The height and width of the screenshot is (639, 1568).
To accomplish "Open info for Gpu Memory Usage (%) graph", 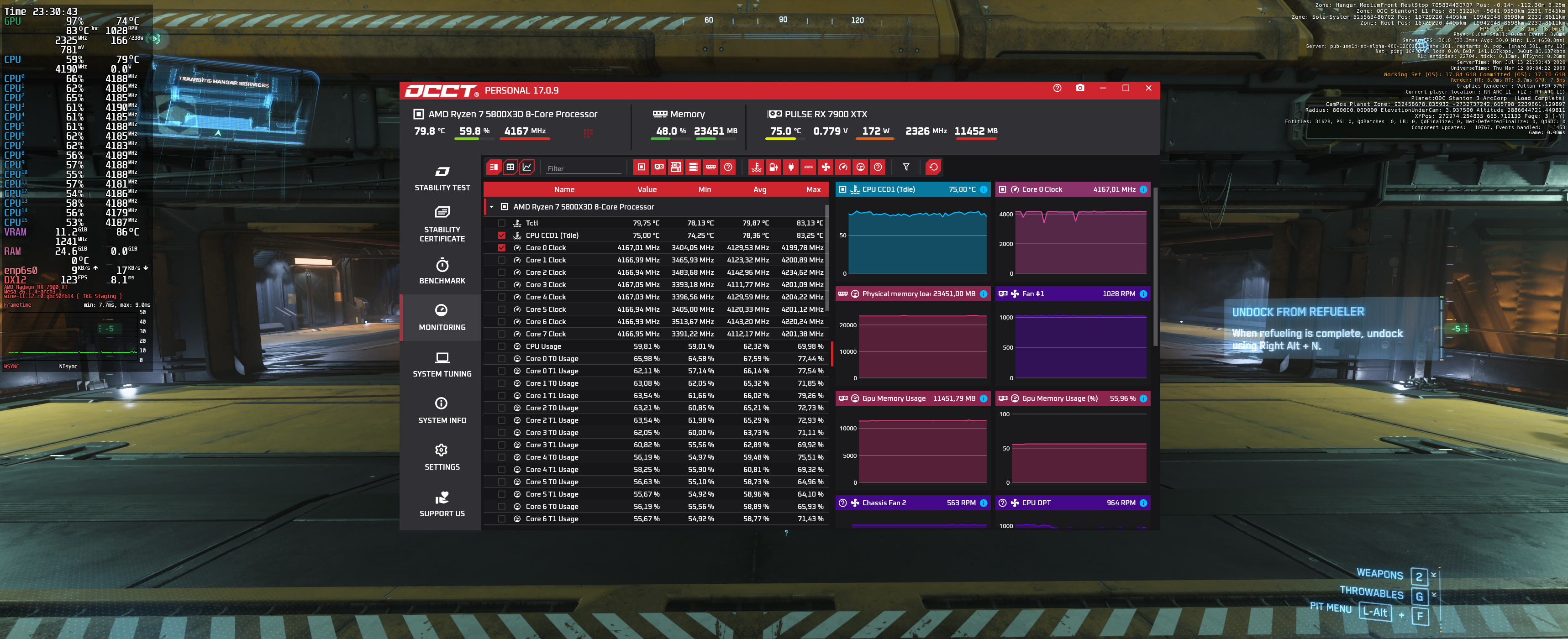I will [x=1143, y=398].
